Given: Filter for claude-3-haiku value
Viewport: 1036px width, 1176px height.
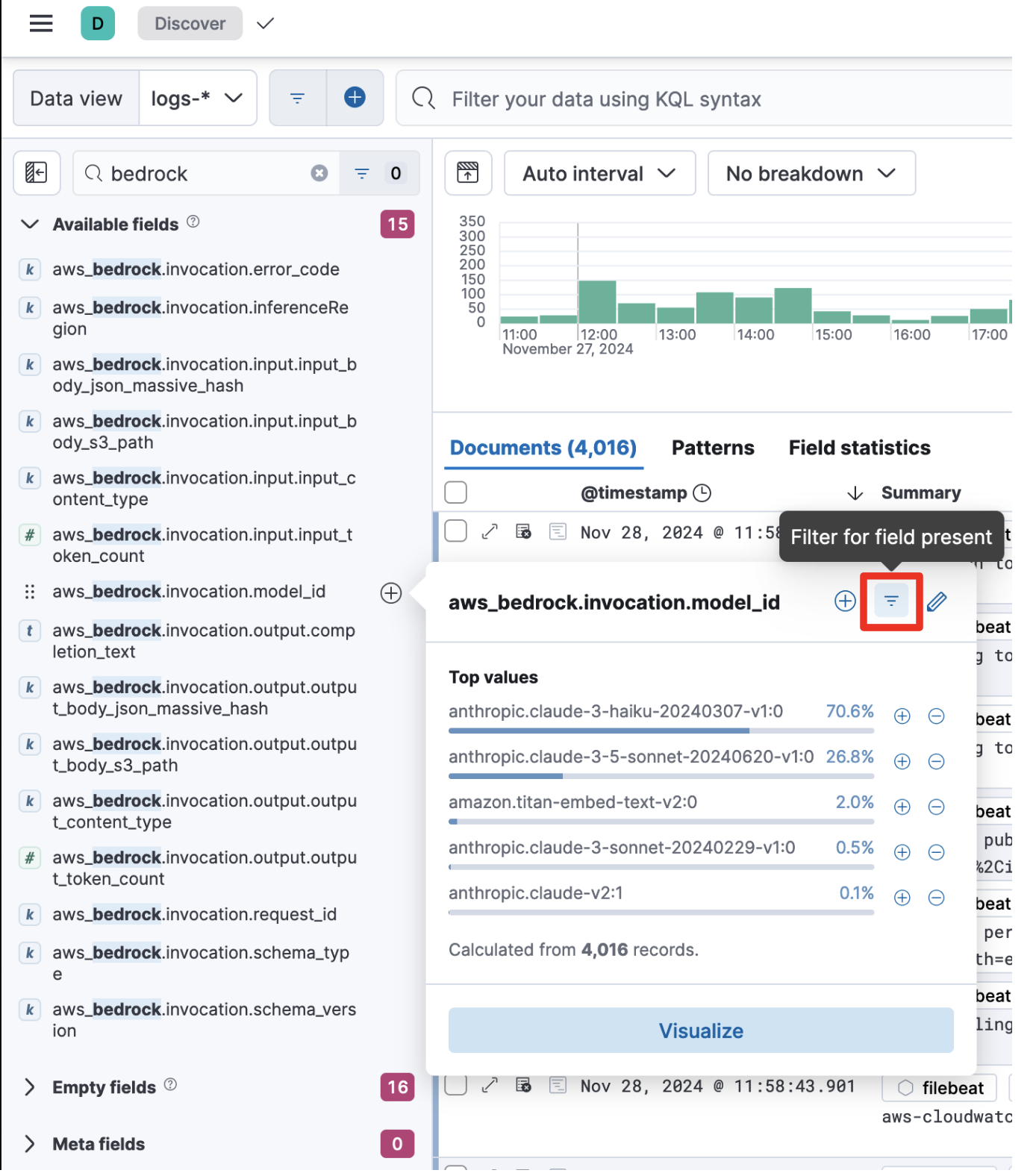Looking at the screenshot, I should click(902, 716).
